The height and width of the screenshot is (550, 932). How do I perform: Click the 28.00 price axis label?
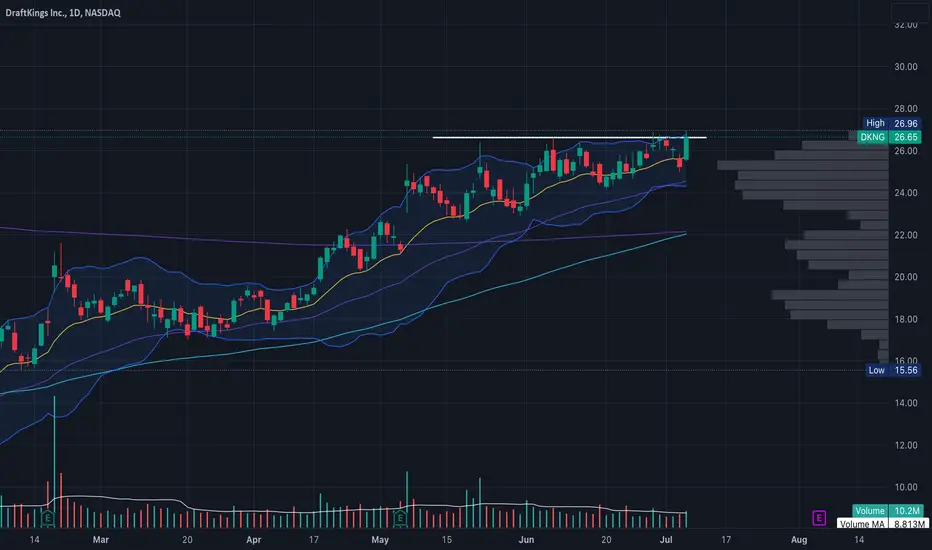[906, 109]
